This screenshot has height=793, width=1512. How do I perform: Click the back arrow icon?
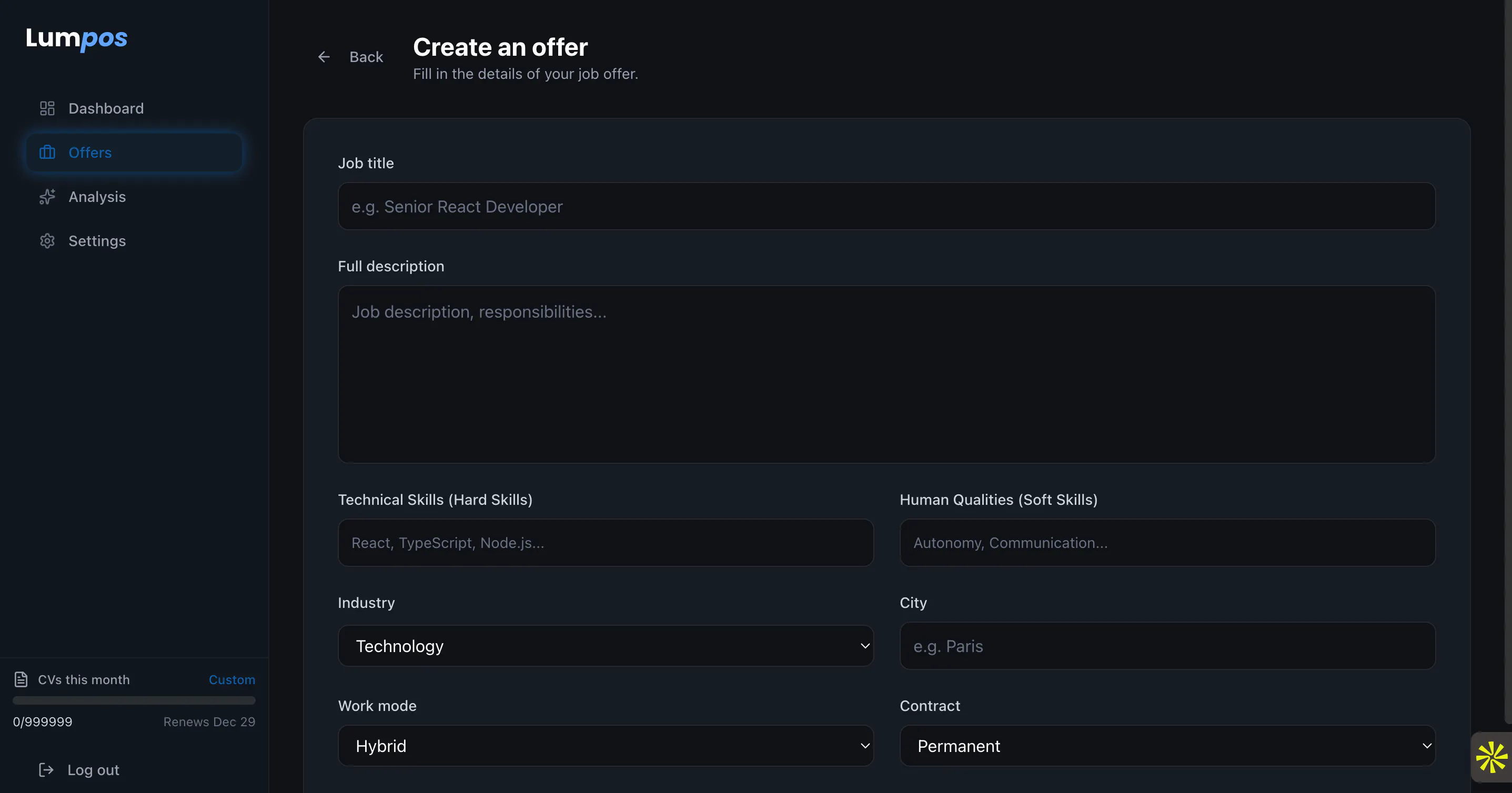[x=324, y=57]
